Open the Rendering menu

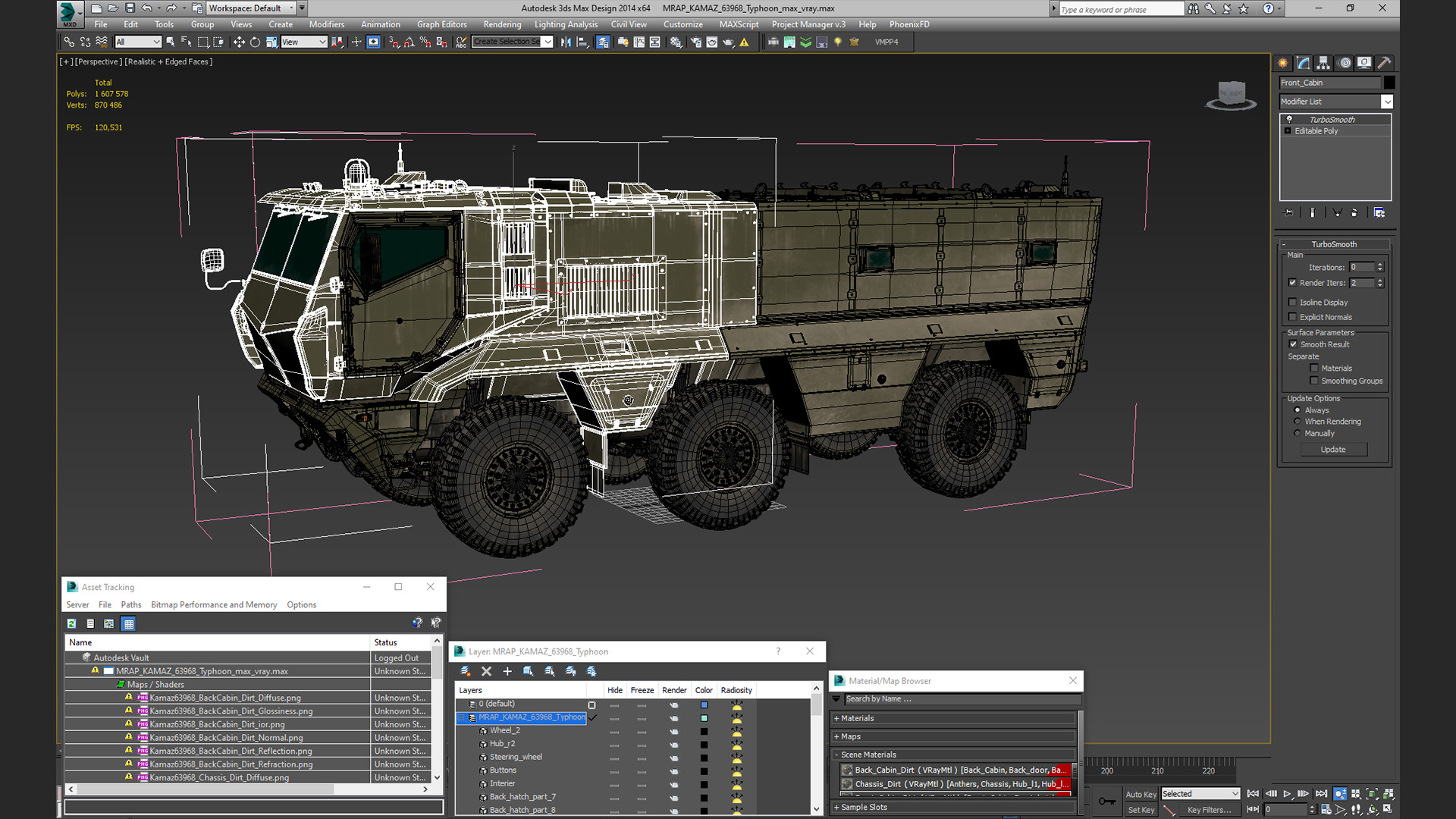point(502,24)
